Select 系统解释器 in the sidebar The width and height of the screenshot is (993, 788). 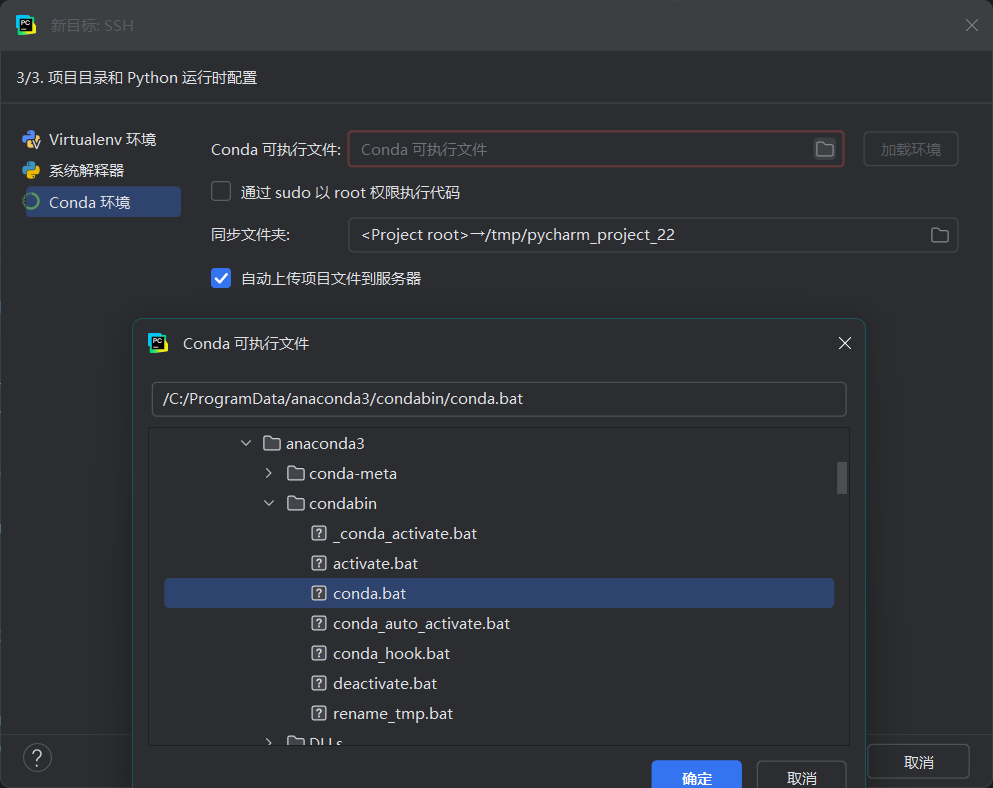[103, 170]
